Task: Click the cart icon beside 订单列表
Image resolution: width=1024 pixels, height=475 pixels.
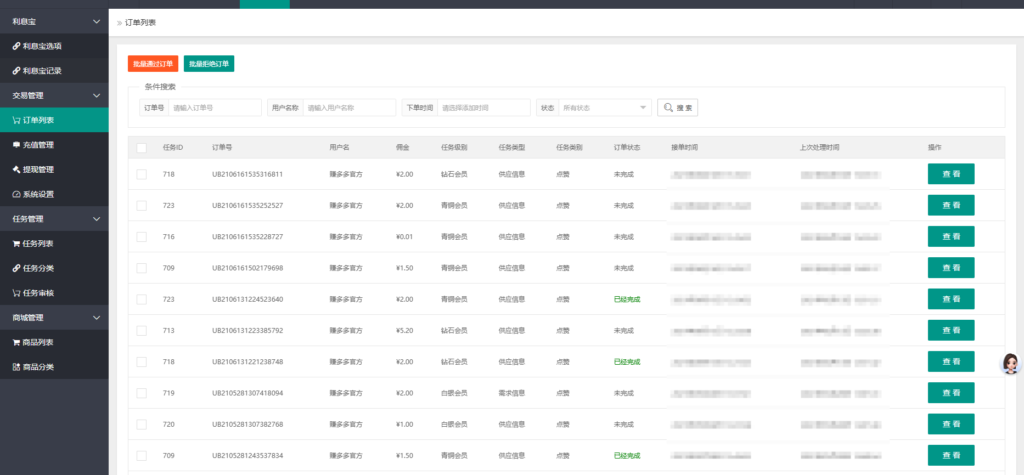Action: (16, 120)
